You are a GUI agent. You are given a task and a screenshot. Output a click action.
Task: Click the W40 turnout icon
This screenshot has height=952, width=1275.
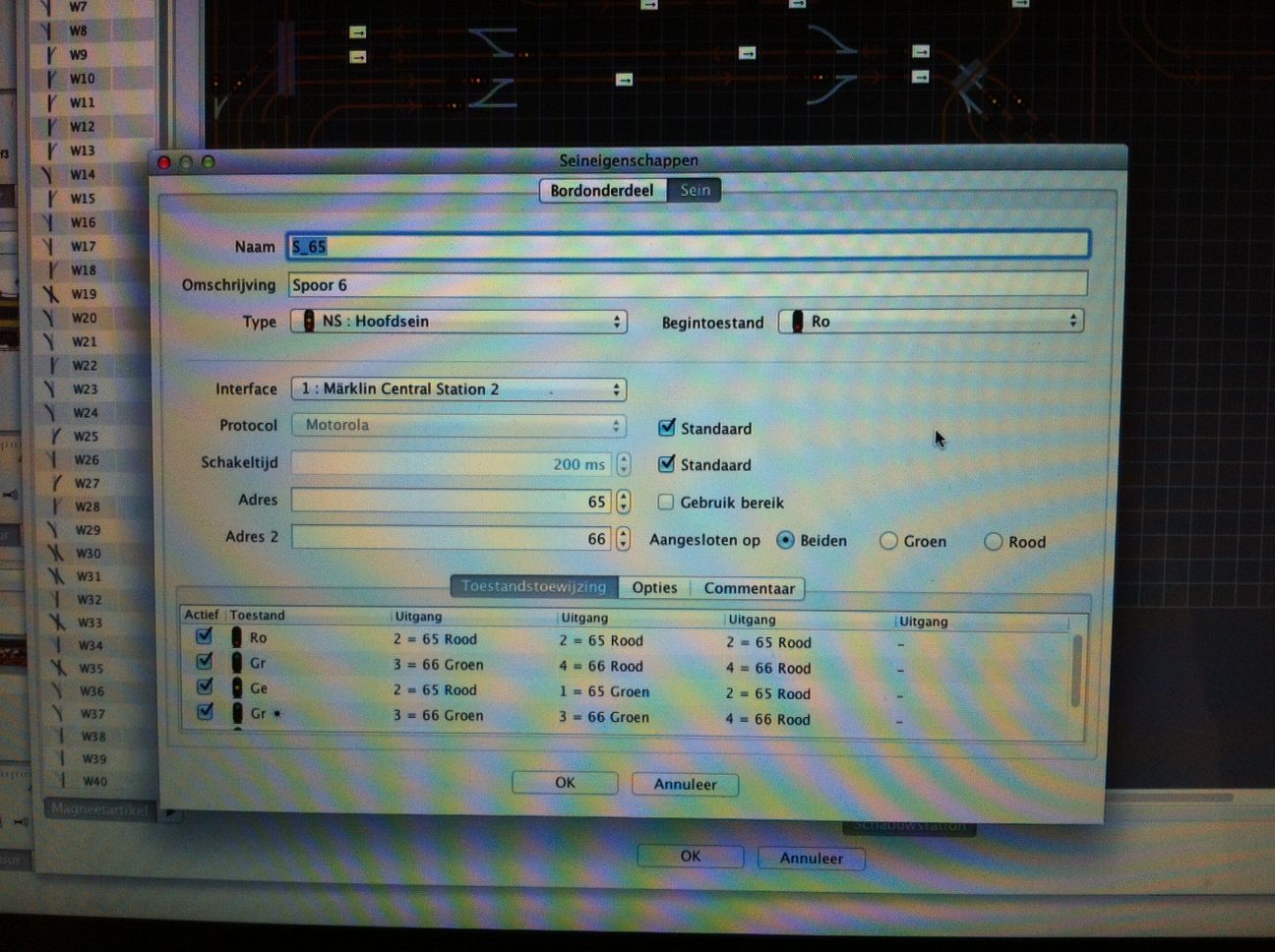[63, 781]
